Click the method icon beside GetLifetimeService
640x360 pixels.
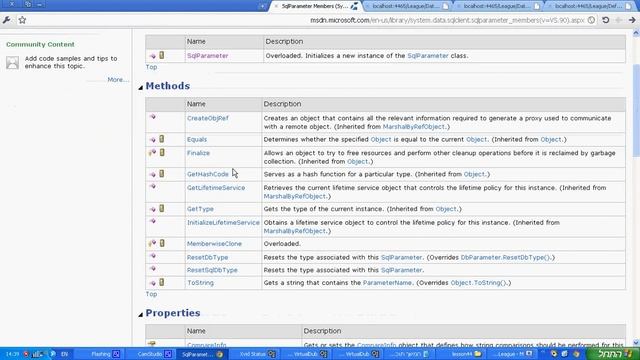pyautogui.click(x=153, y=186)
